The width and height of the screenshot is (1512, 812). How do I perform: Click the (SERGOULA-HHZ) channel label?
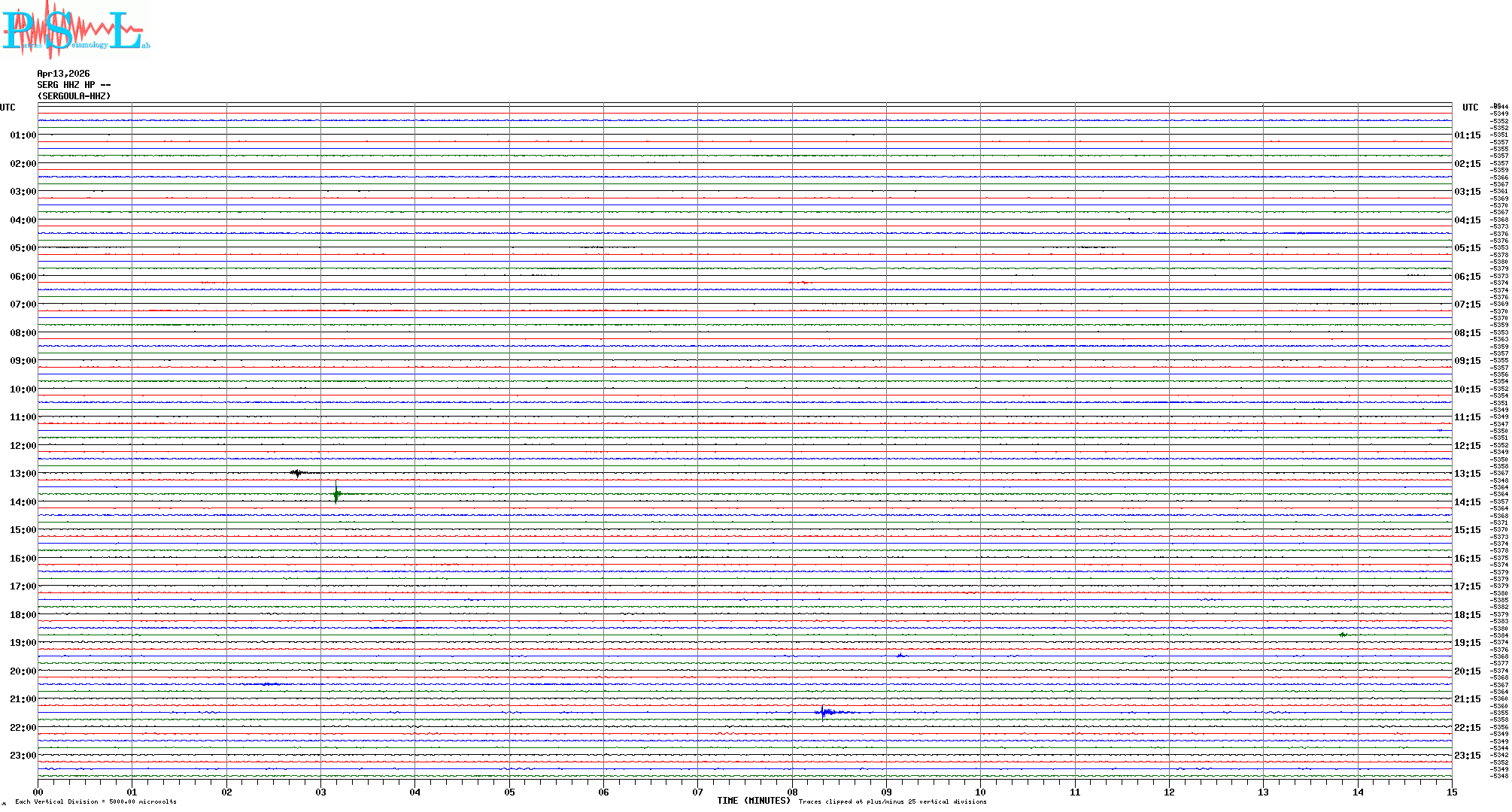[74, 96]
